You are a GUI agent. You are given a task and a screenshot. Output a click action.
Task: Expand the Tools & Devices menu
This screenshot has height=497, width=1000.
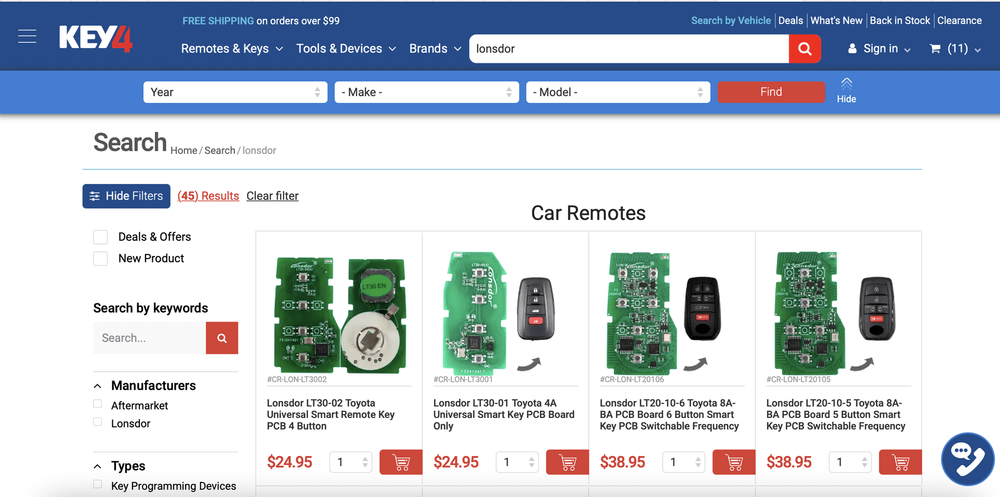pyautogui.click(x=346, y=48)
